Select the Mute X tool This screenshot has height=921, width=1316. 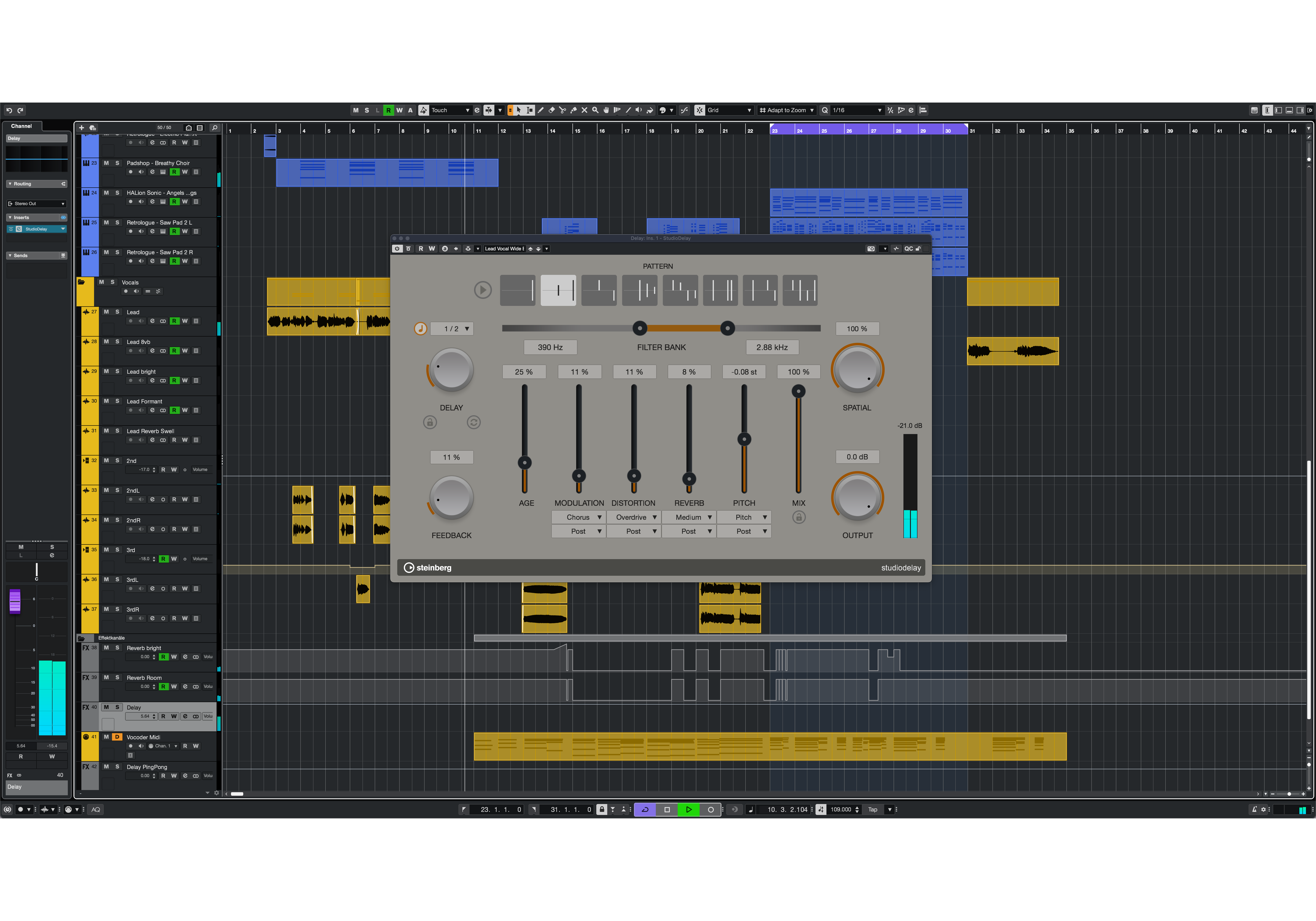tap(585, 110)
